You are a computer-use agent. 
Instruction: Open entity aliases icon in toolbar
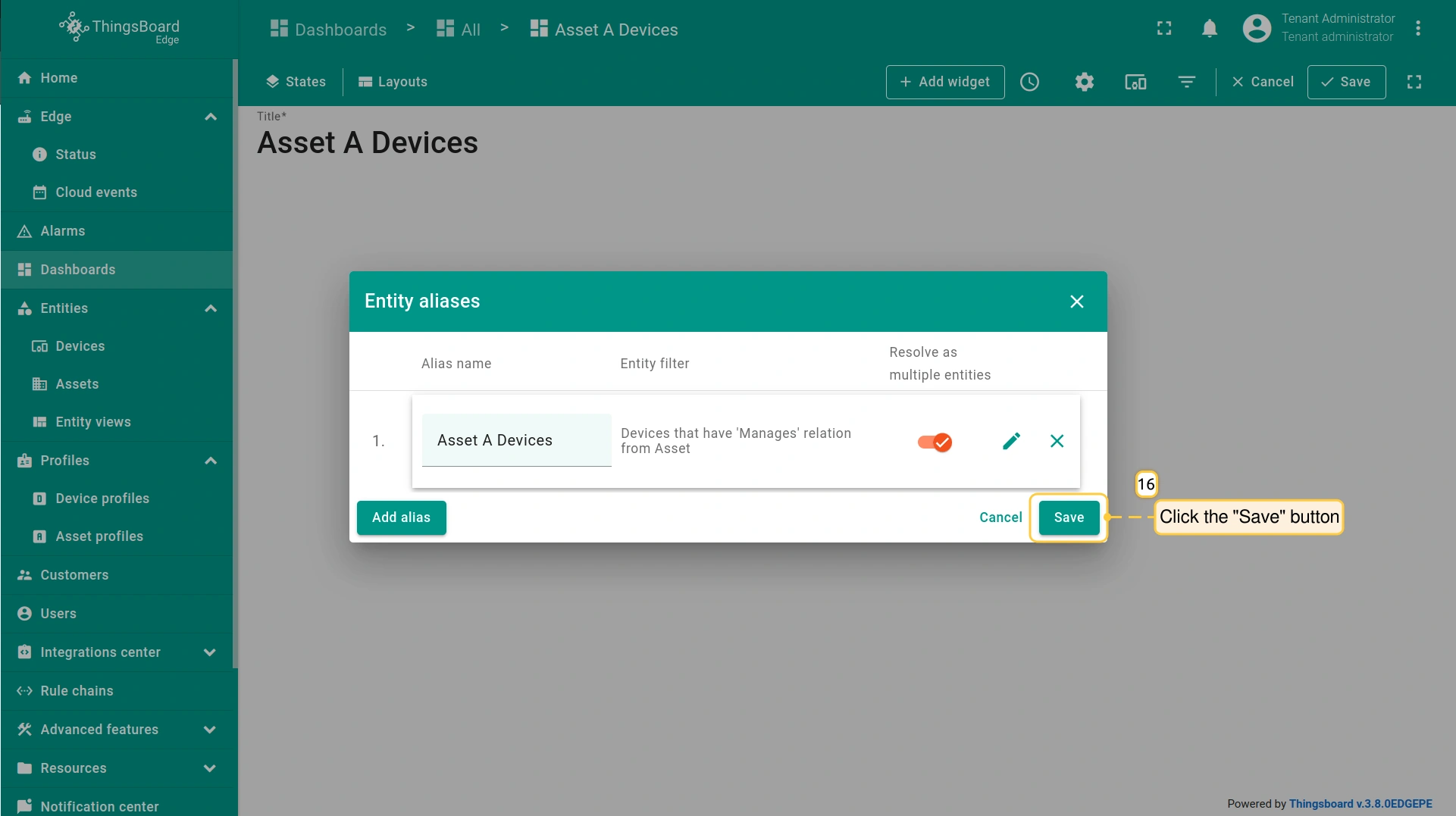tap(1135, 82)
